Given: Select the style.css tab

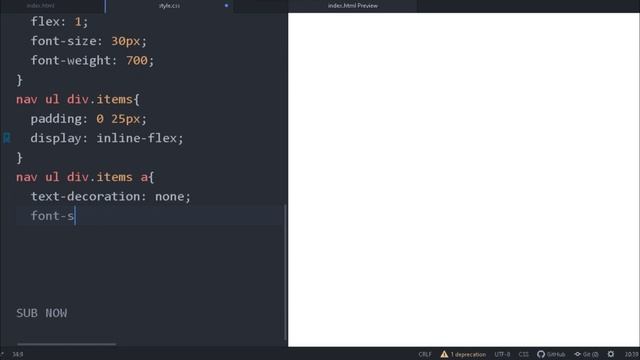Looking at the screenshot, I should pyautogui.click(x=169, y=6).
